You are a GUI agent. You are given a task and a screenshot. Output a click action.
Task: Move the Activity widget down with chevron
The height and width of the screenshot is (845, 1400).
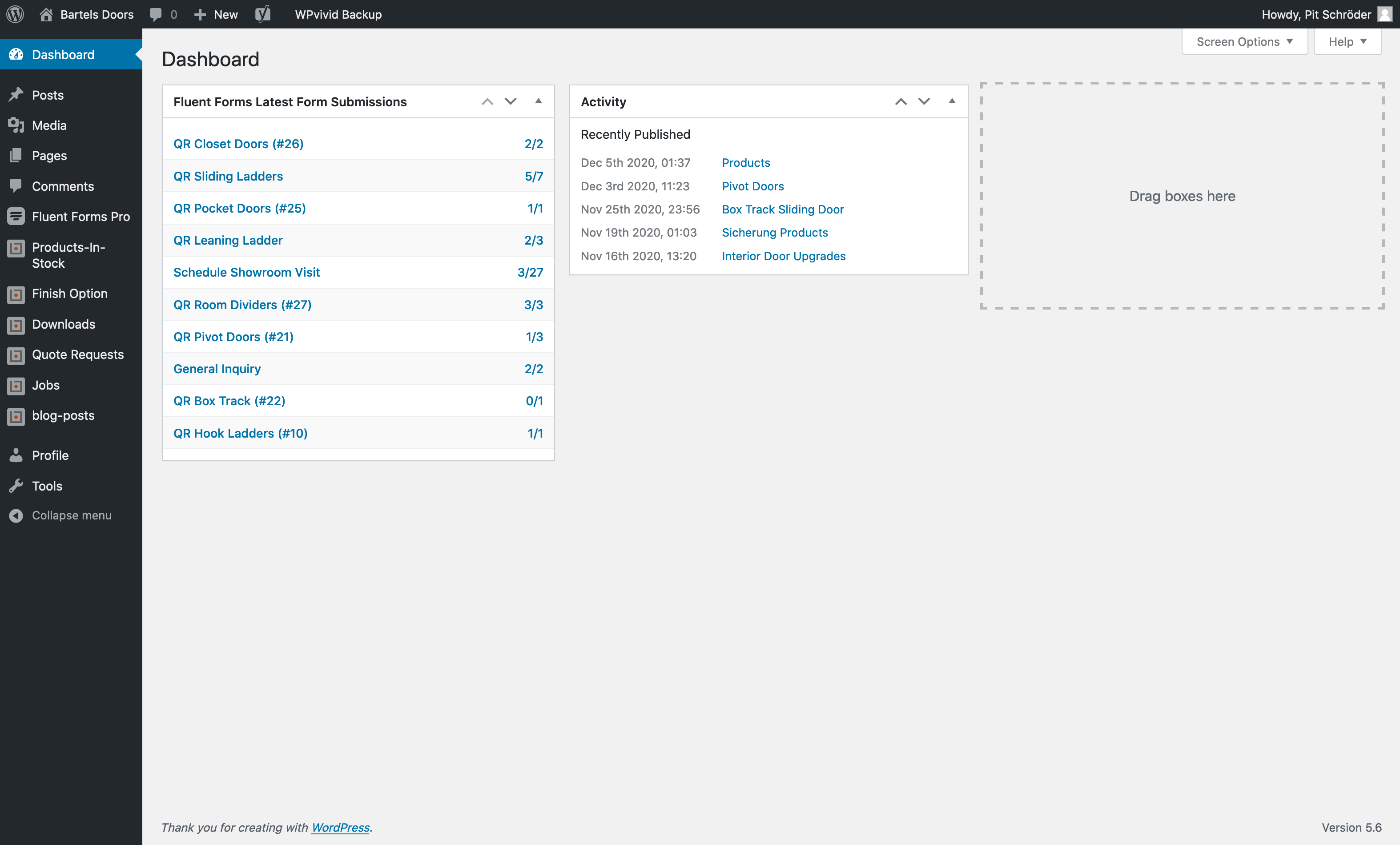point(924,101)
